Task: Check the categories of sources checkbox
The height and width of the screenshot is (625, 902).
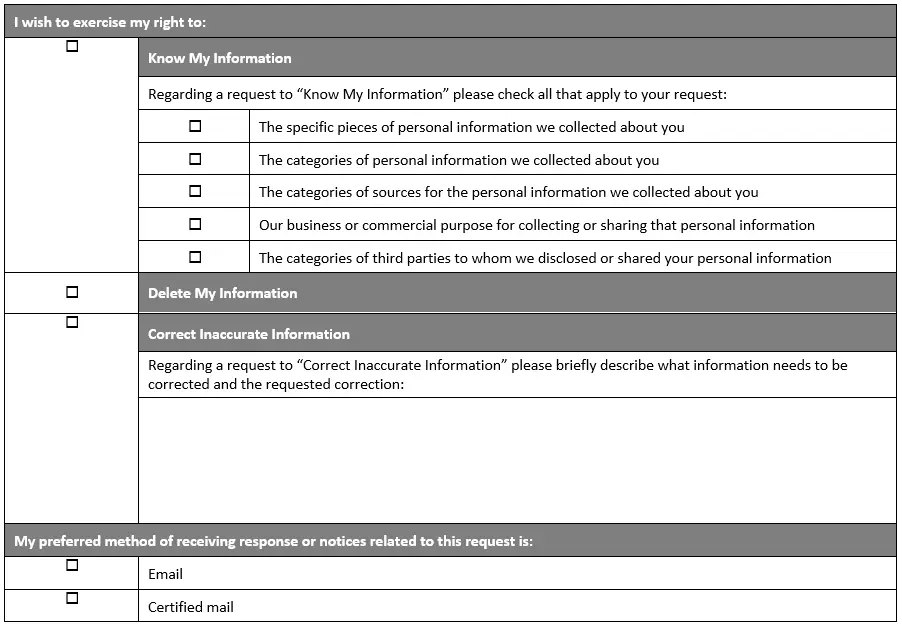Action: (195, 191)
